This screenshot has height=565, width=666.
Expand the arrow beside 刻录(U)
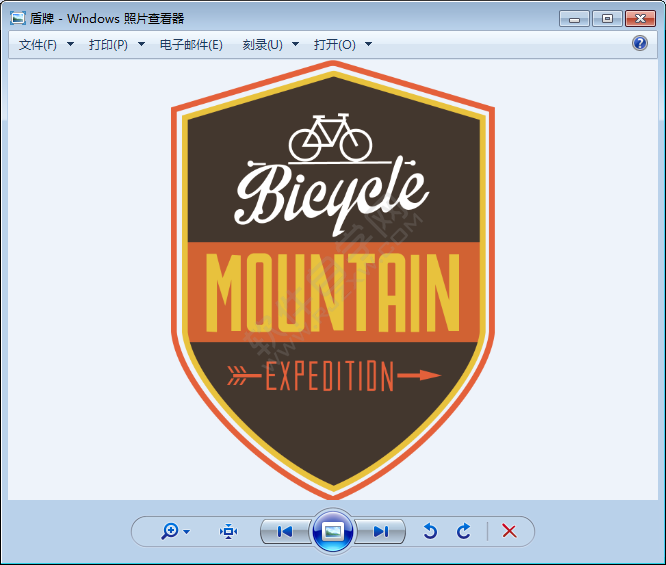click(297, 45)
